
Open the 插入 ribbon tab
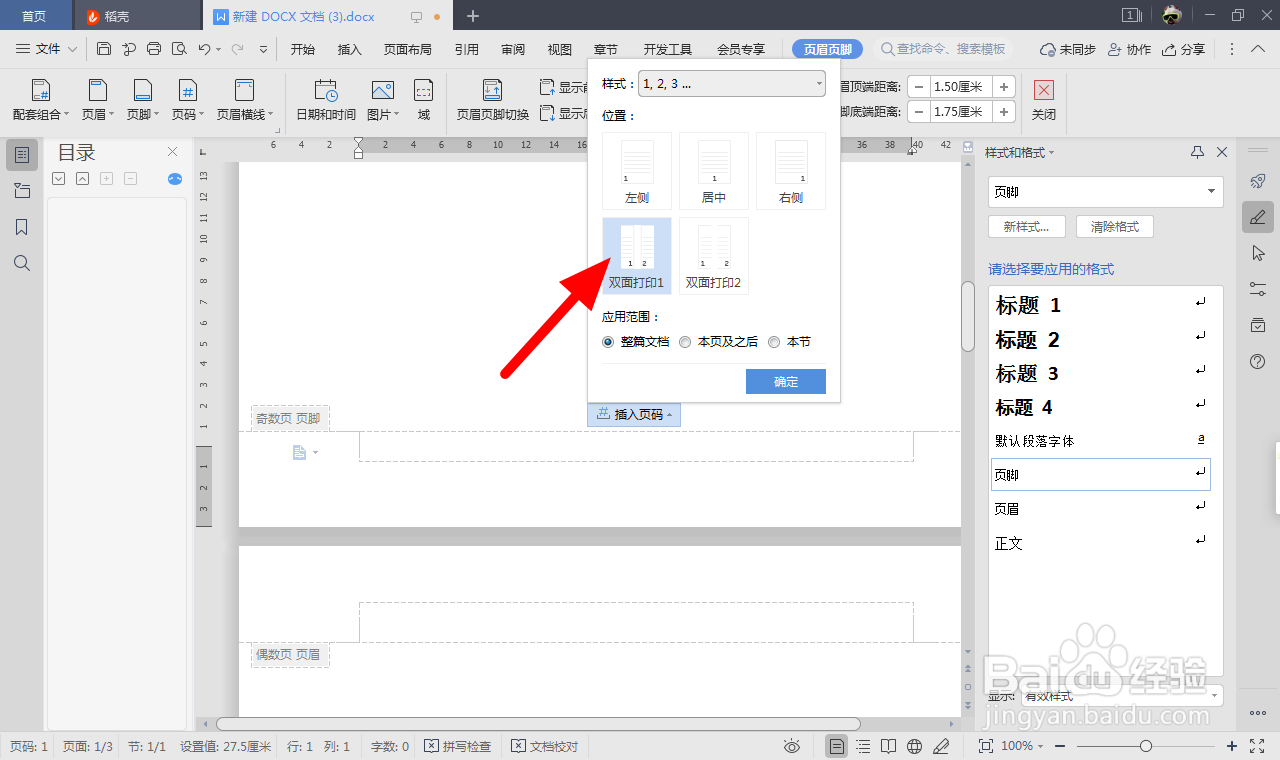click(x=350, y=49)
